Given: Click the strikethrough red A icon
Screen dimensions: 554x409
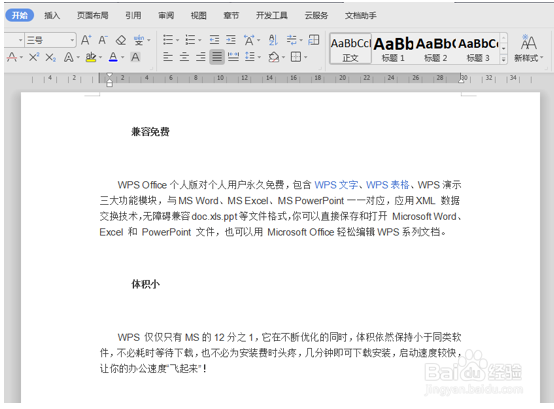Looking at the screenshot, I should (x=12, y=57).
